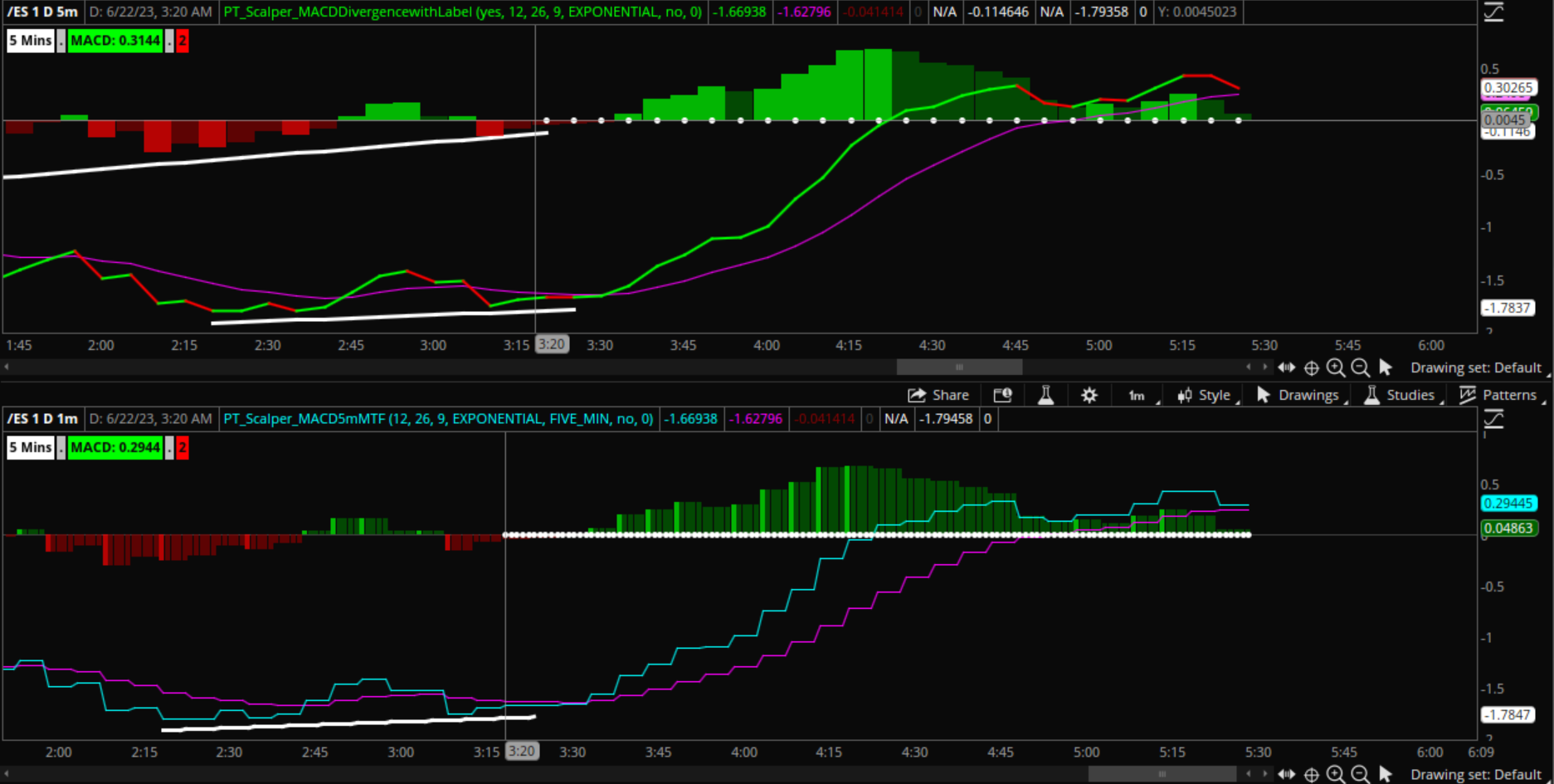Click the settings gear icon on the chart toolbar

click(1089, 395)
